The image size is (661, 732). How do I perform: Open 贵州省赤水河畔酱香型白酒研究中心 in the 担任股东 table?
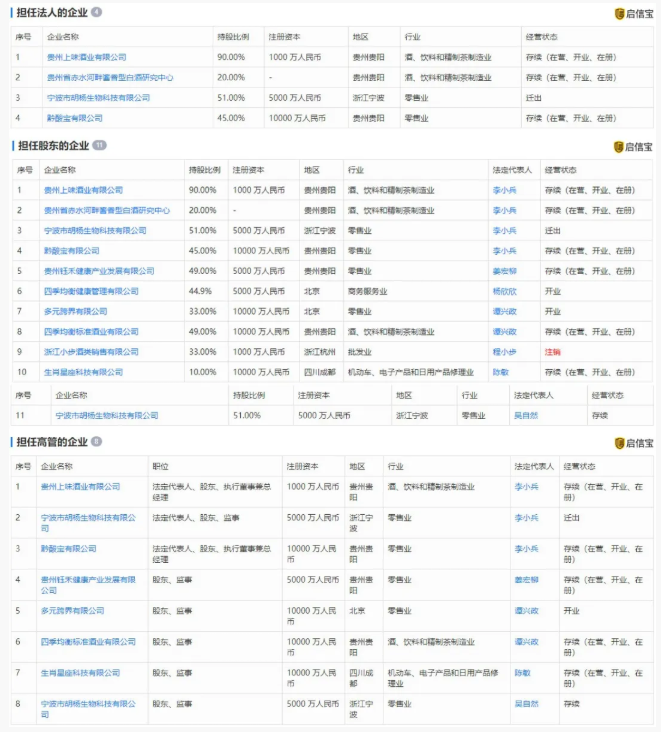click(x=107, y=211)
